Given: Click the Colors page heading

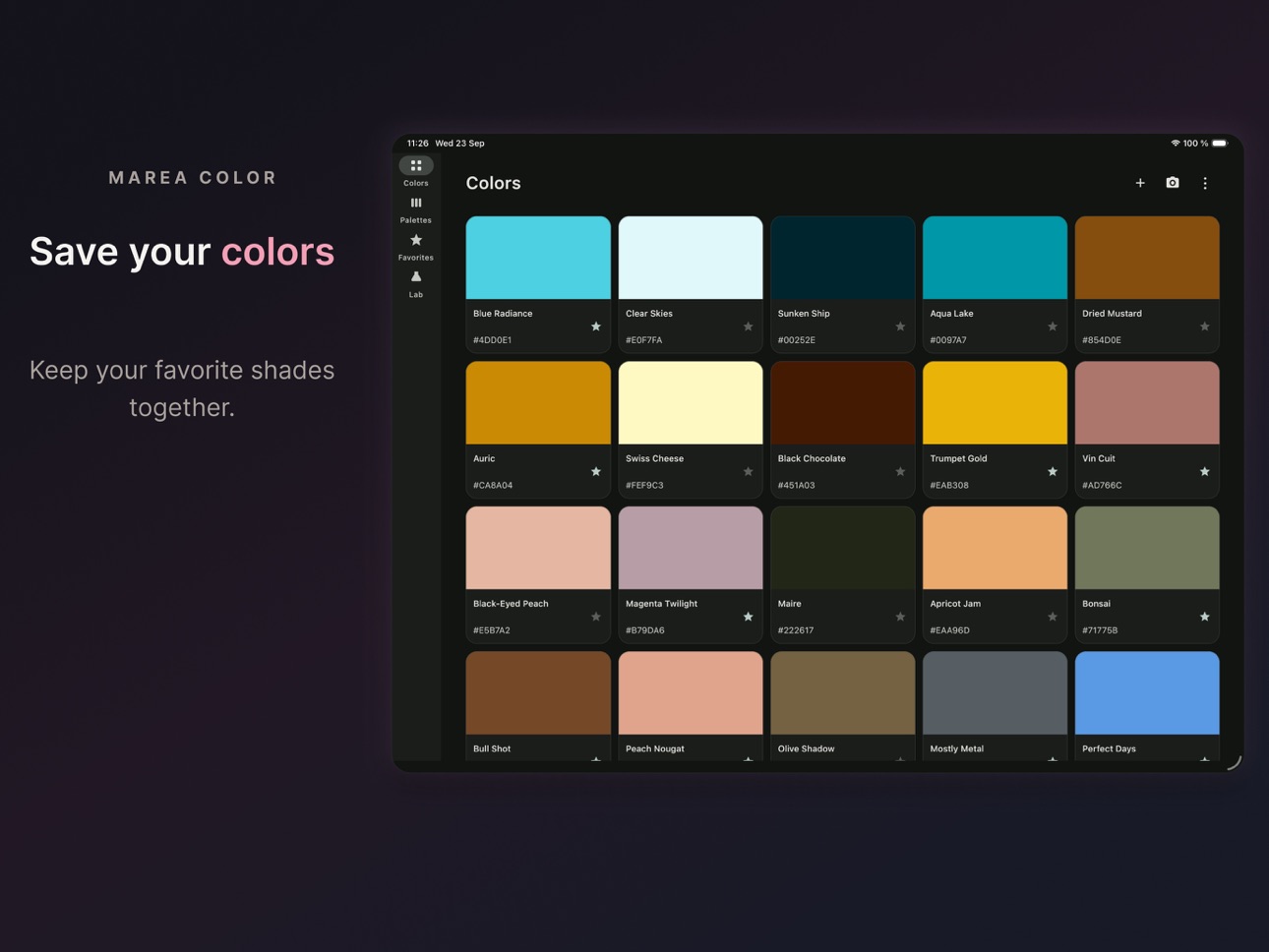Looking at the screenshot, I should click(494, 183).
